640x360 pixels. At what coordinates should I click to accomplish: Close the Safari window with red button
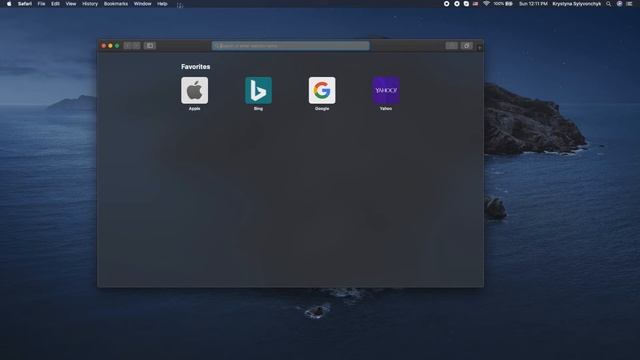point(104,46)
